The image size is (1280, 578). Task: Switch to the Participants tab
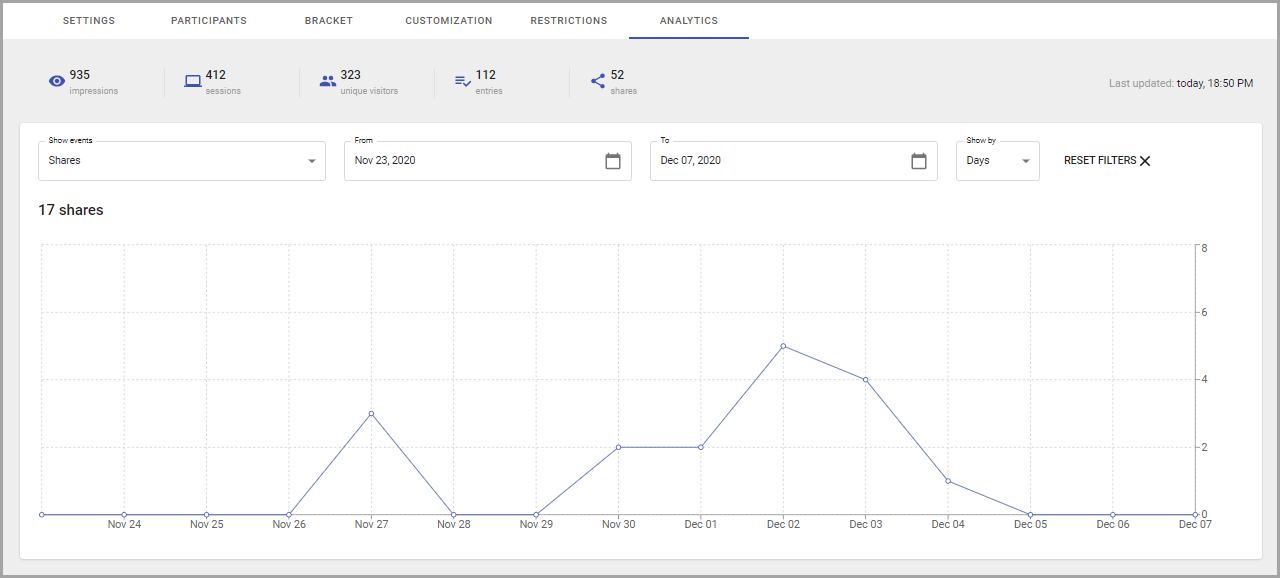coord(209,20)
